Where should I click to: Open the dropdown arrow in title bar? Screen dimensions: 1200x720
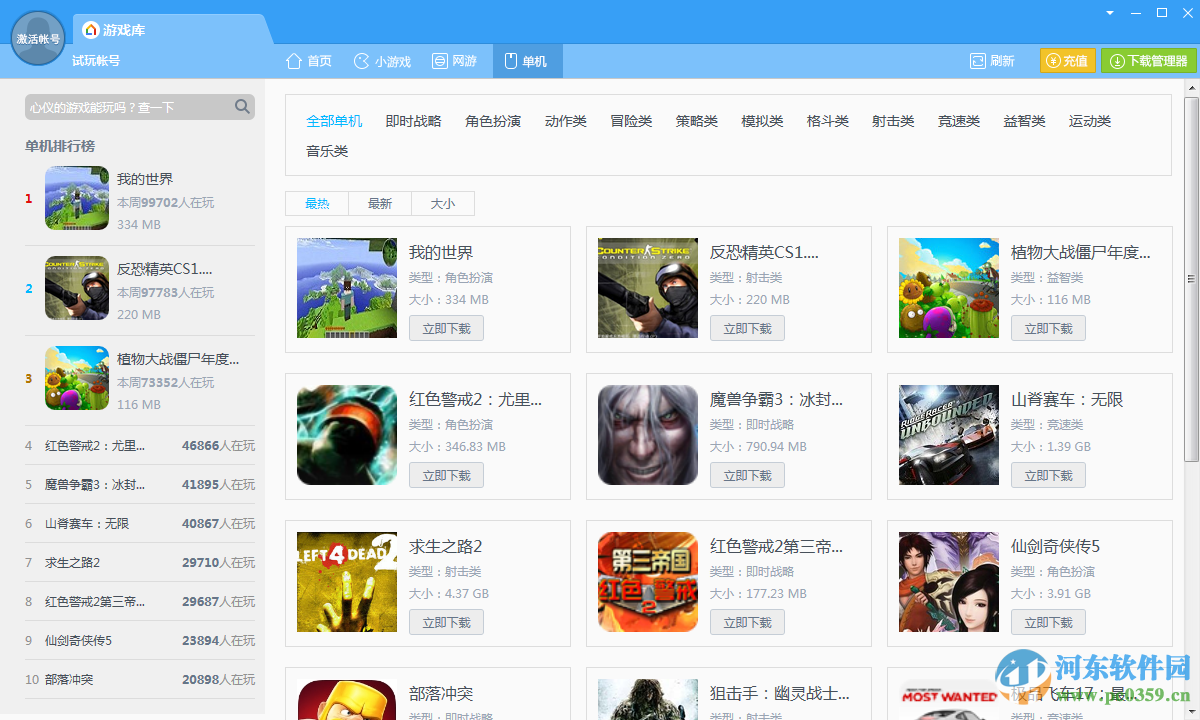pyautogui.click(x=1110, y=13)
